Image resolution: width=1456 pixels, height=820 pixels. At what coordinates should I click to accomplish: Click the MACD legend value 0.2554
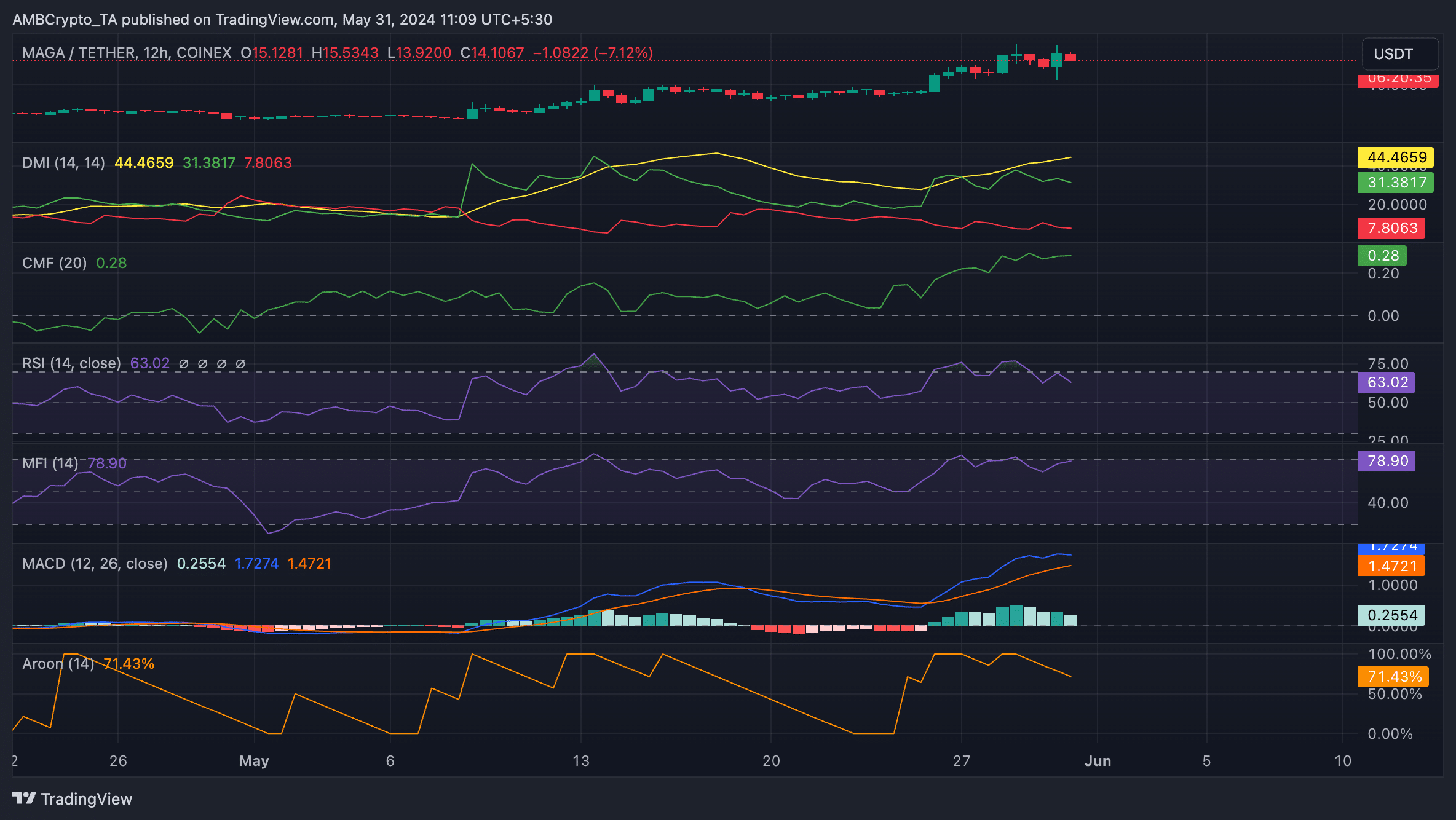201,564
